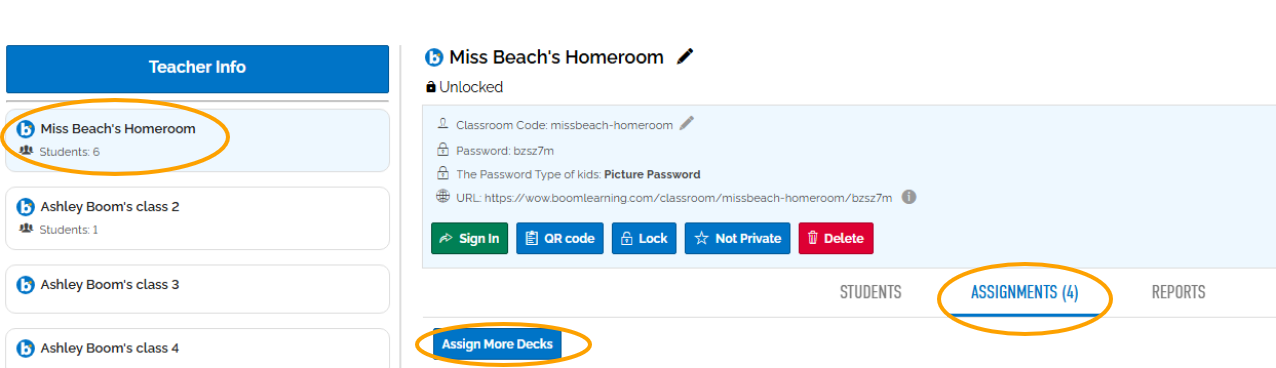
Task: Open the Assignments (4) tab
Action: pyautogui.click(x=1024, y=292)
